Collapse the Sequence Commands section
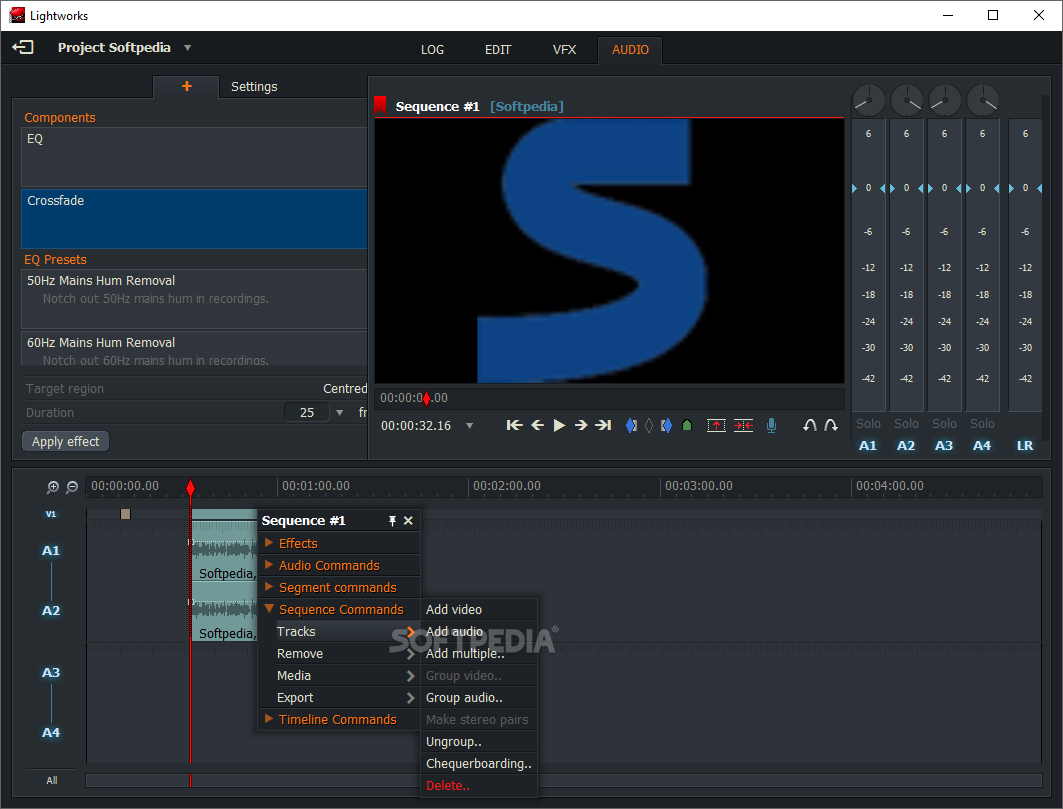Viewport: 1063px width, 809px height. (x=339, y=610)
